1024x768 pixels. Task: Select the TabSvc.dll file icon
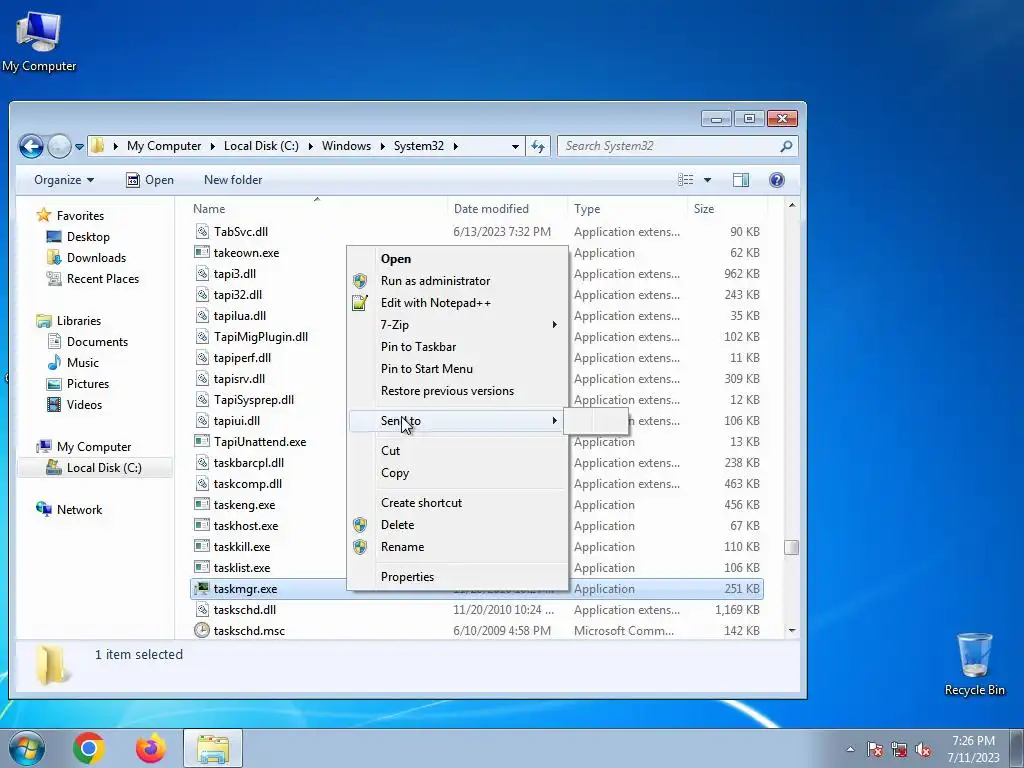[202, 231]
